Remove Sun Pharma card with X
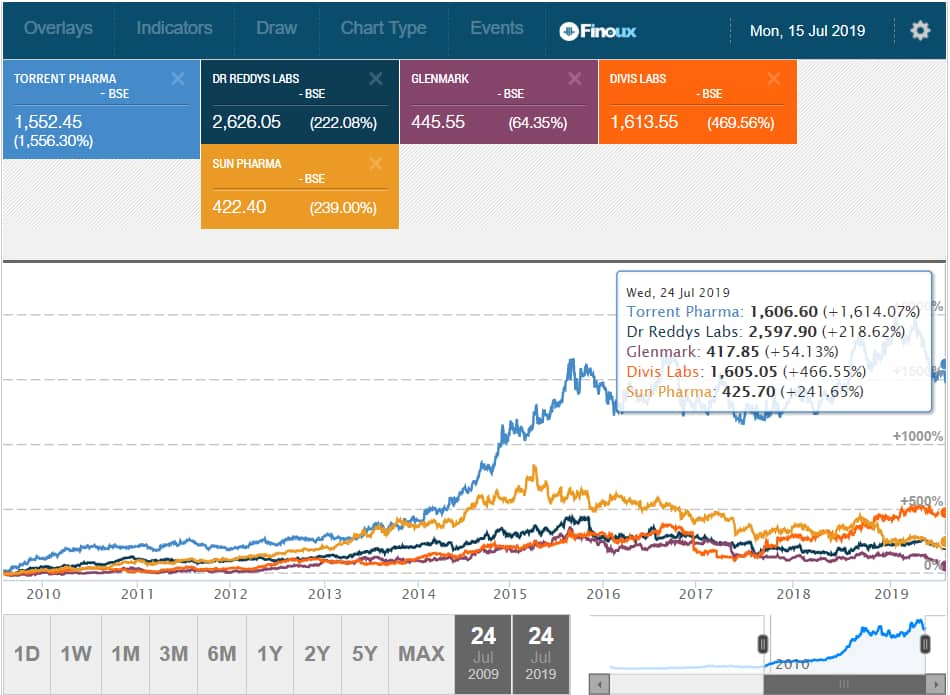Image resolution: width=950 pixels, height=695 pixels. click(376, 164)
